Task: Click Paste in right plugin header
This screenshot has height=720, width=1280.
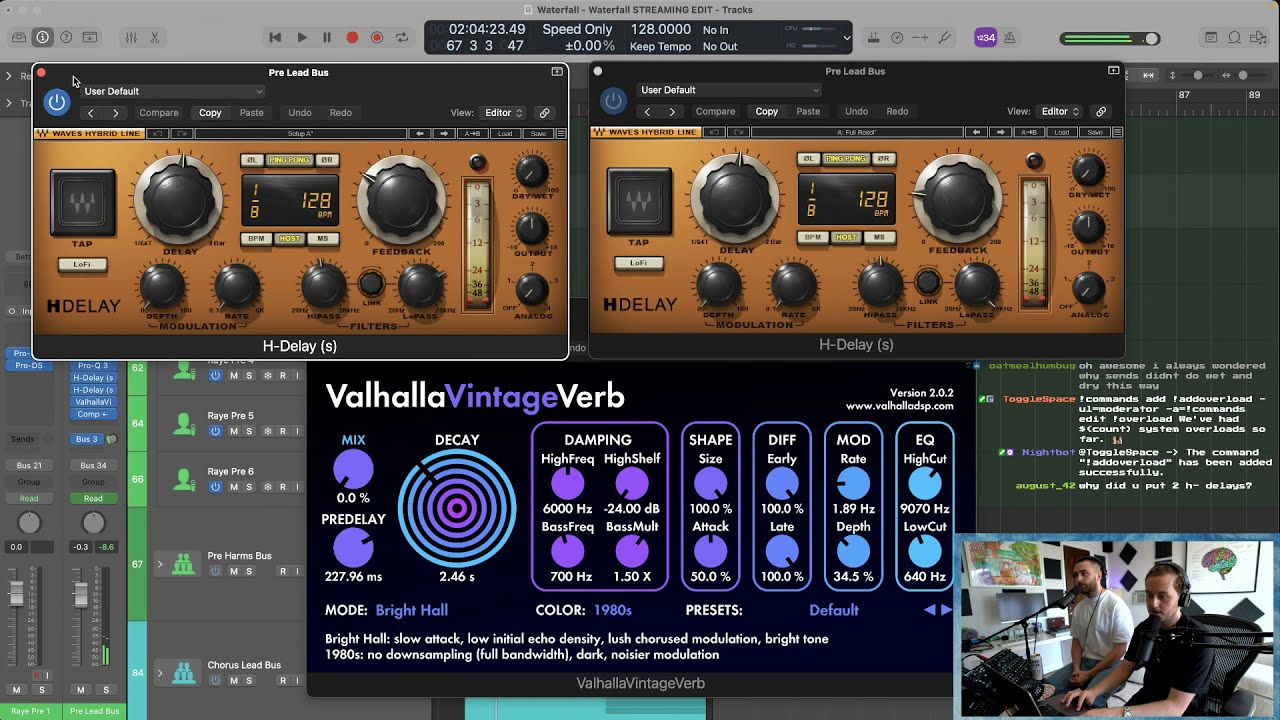Action: (808, 112)
